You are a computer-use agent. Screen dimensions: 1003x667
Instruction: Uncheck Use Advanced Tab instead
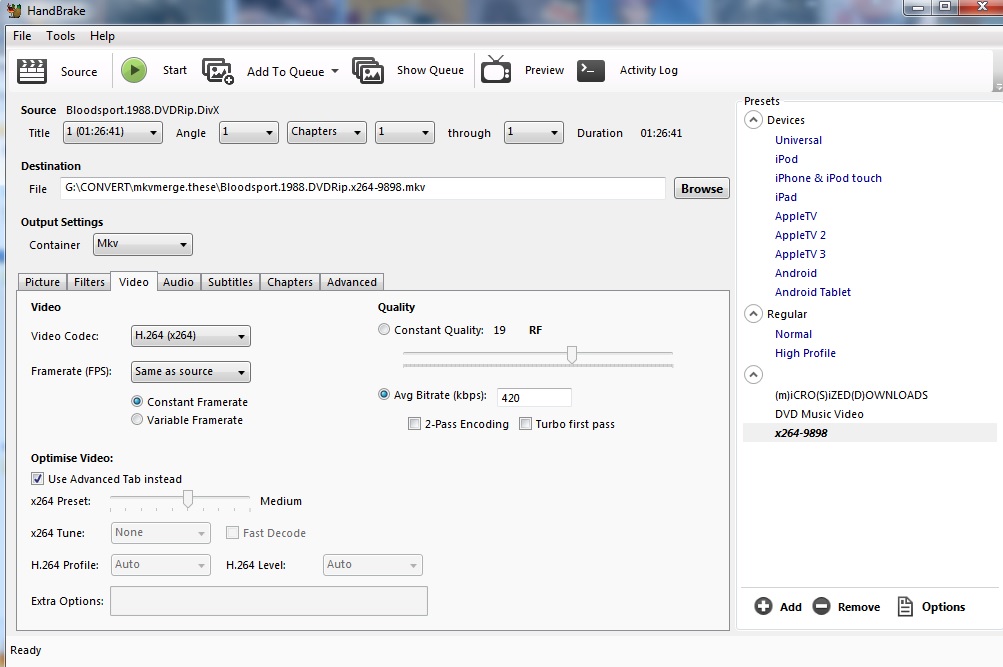38,479
